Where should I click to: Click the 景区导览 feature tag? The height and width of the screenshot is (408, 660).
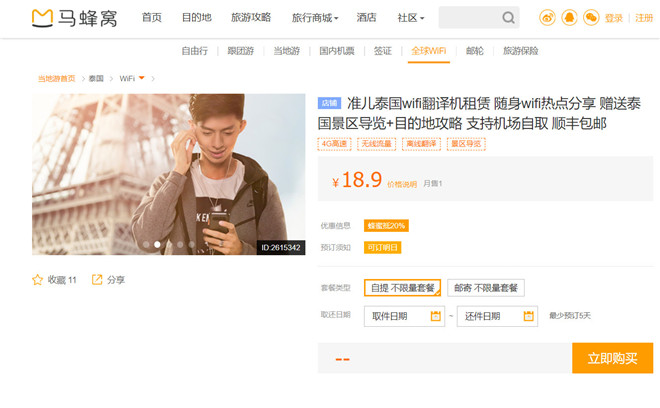click(x=466, y=144)
